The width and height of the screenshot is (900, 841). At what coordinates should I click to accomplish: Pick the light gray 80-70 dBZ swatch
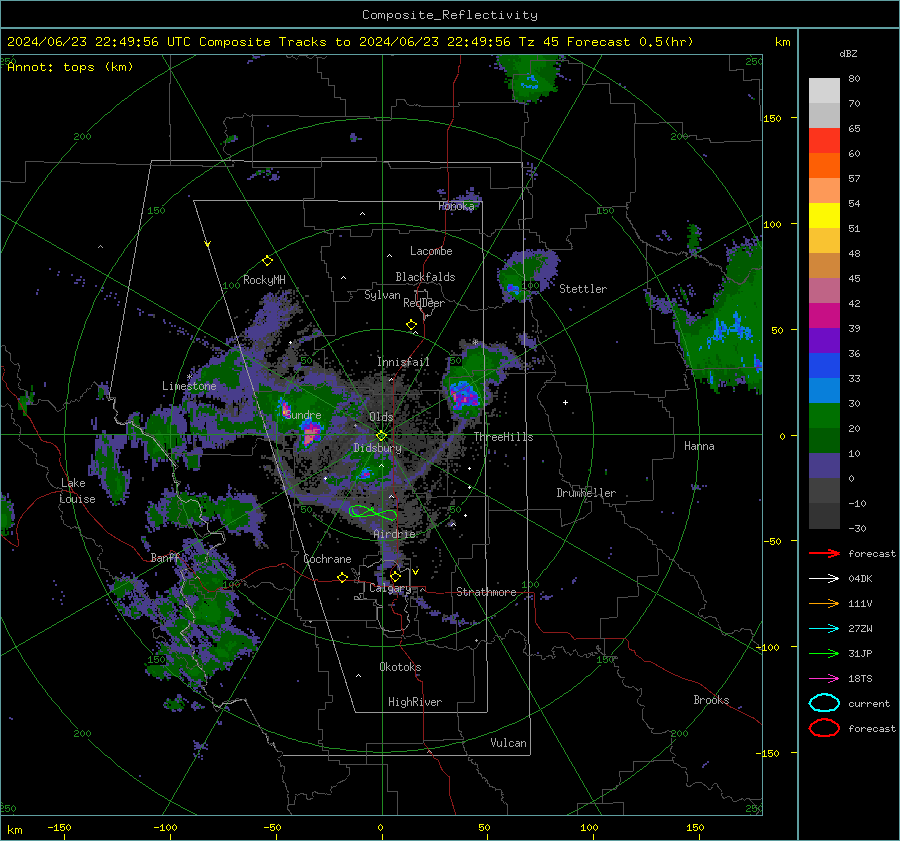[x=824, y=91]
